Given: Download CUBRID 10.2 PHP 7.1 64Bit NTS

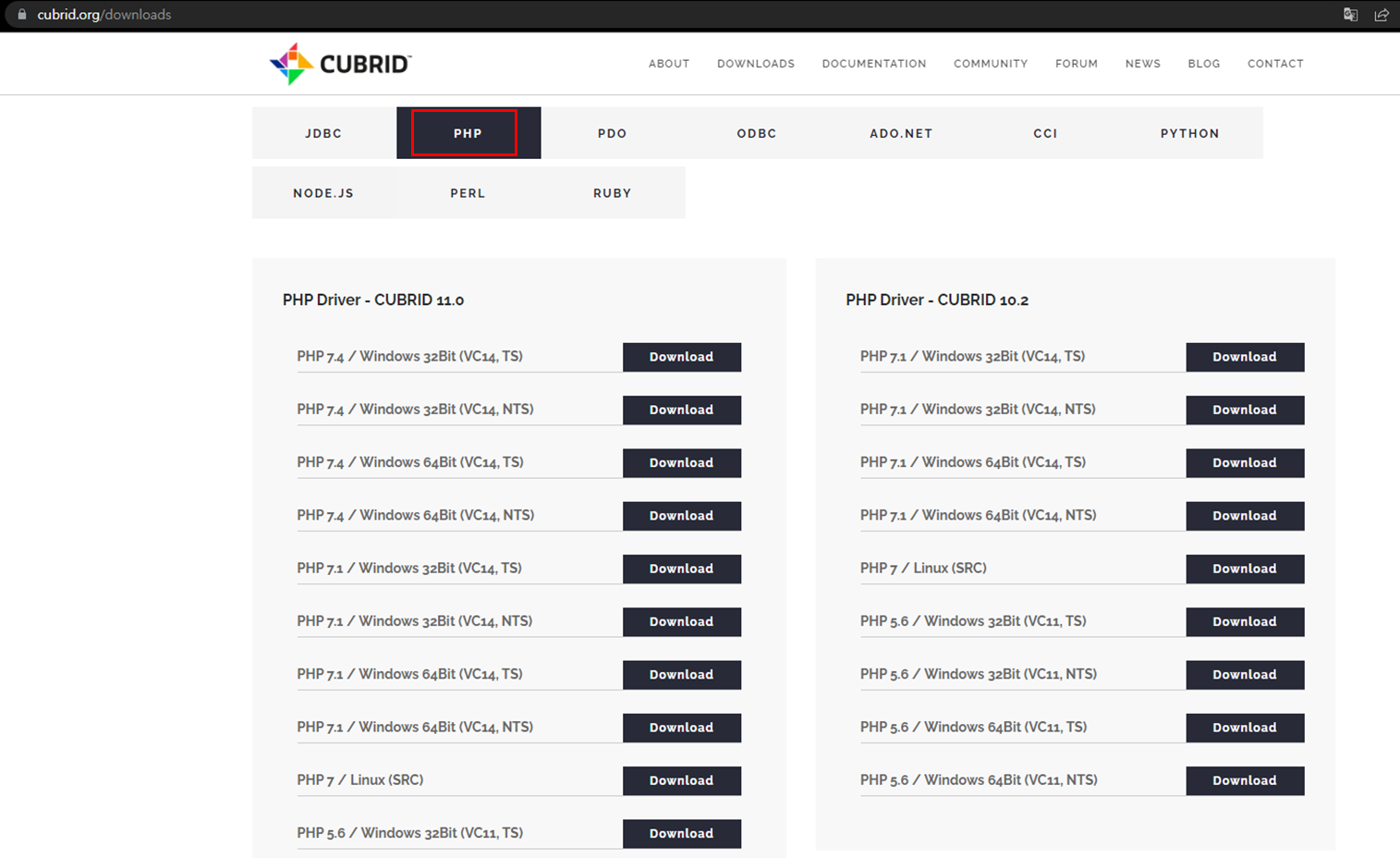Looking at the screenshot, I should point(1245,516).
